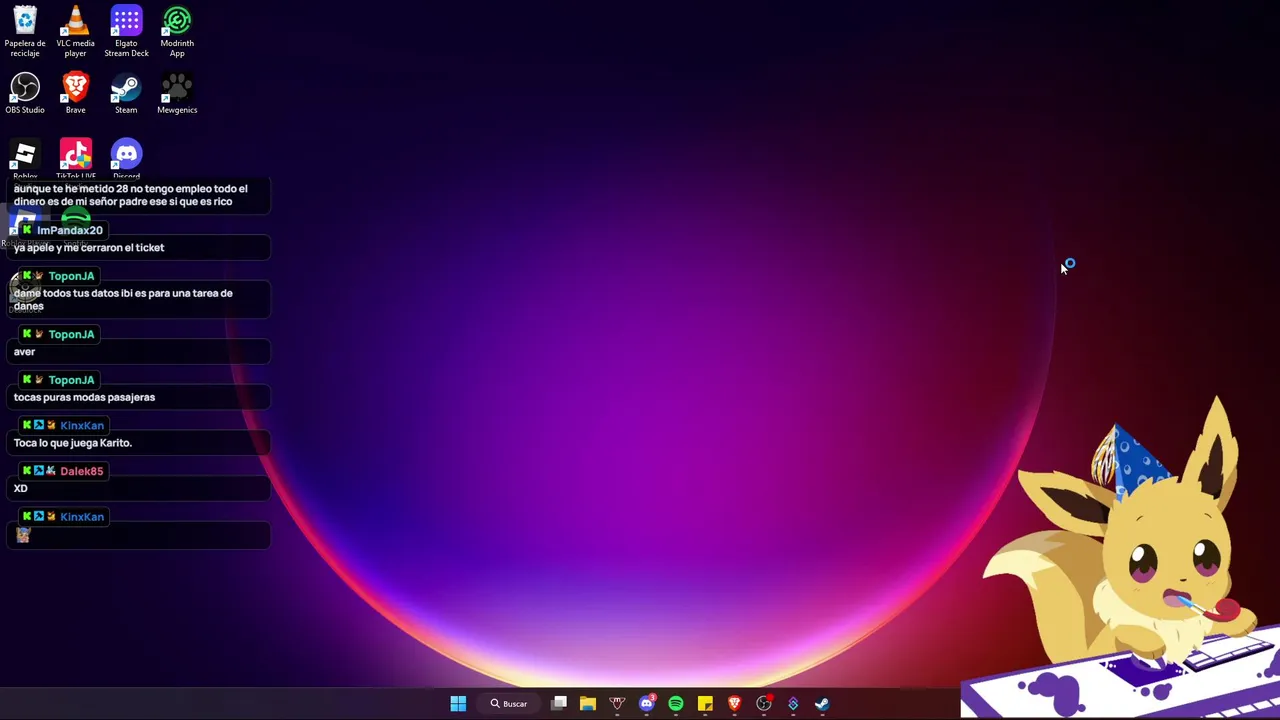This screenshot has height=720, width=1280.
Task: Click message 'aunque te he metido 28 no tengo empleo'
Action: pos(130,195)
